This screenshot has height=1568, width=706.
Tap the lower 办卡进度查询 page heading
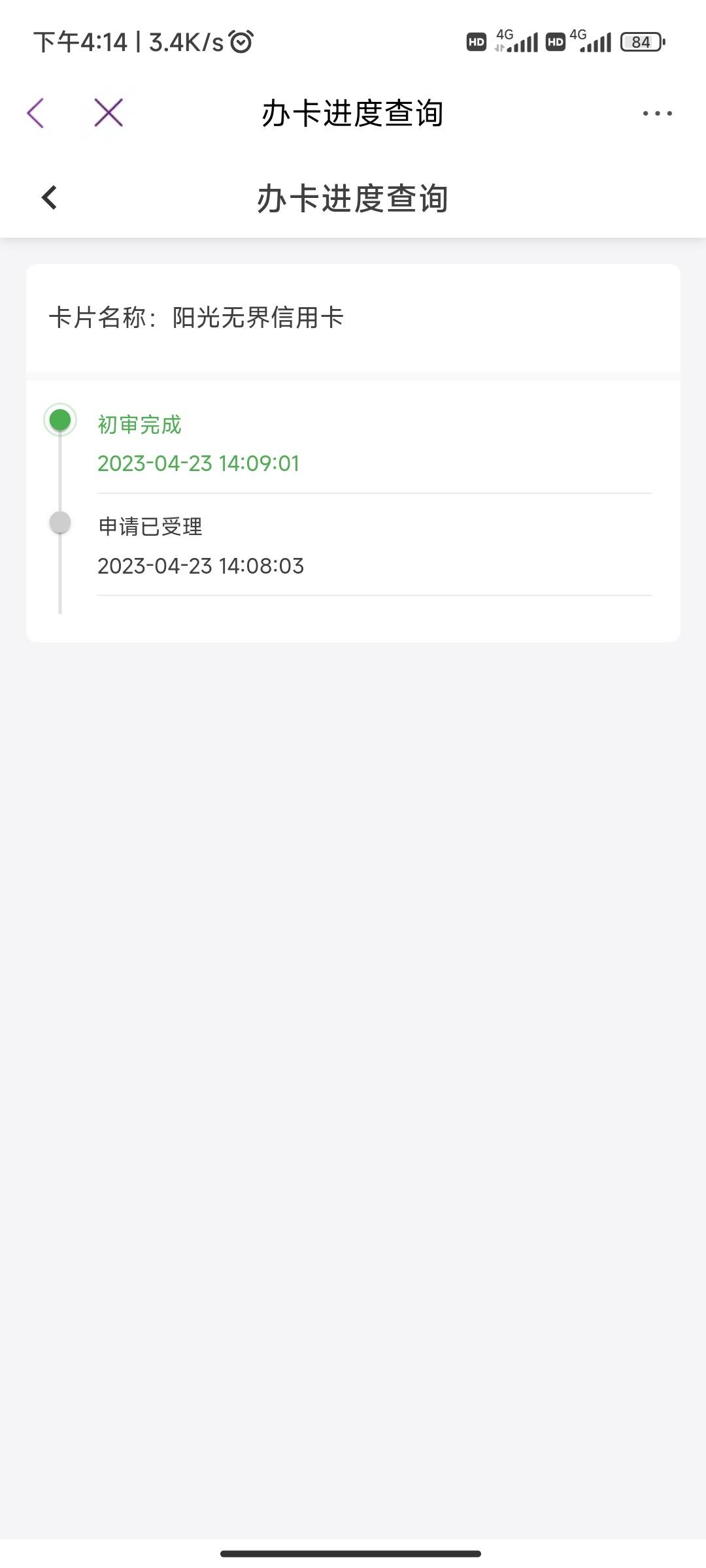click(352, 198)
